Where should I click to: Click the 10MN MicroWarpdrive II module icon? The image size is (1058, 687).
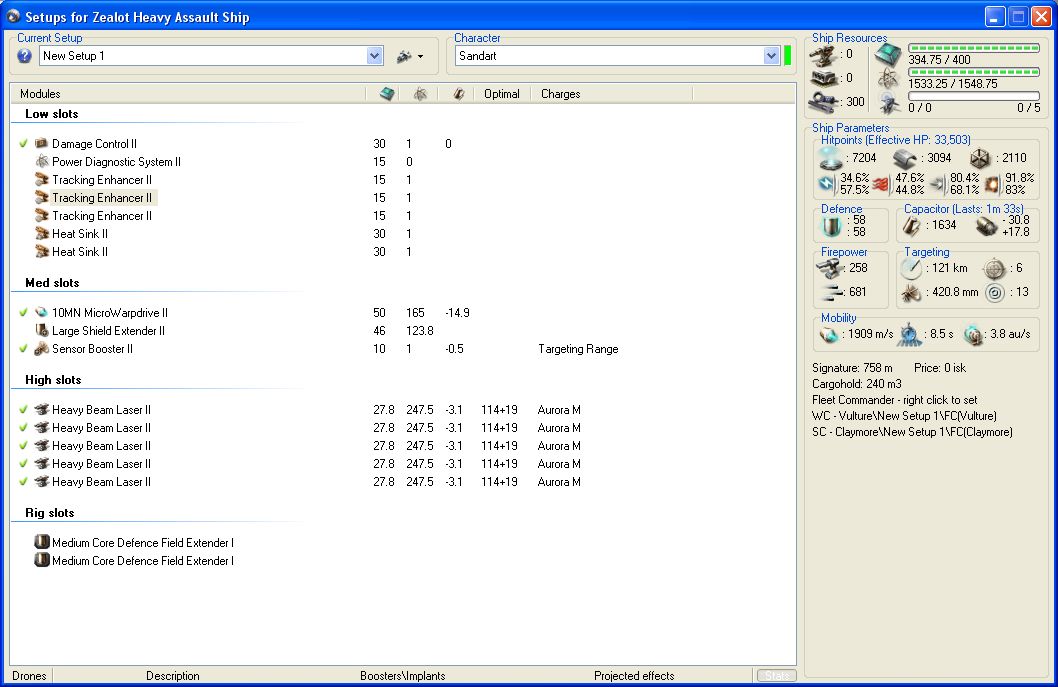(x=42, y=312)
